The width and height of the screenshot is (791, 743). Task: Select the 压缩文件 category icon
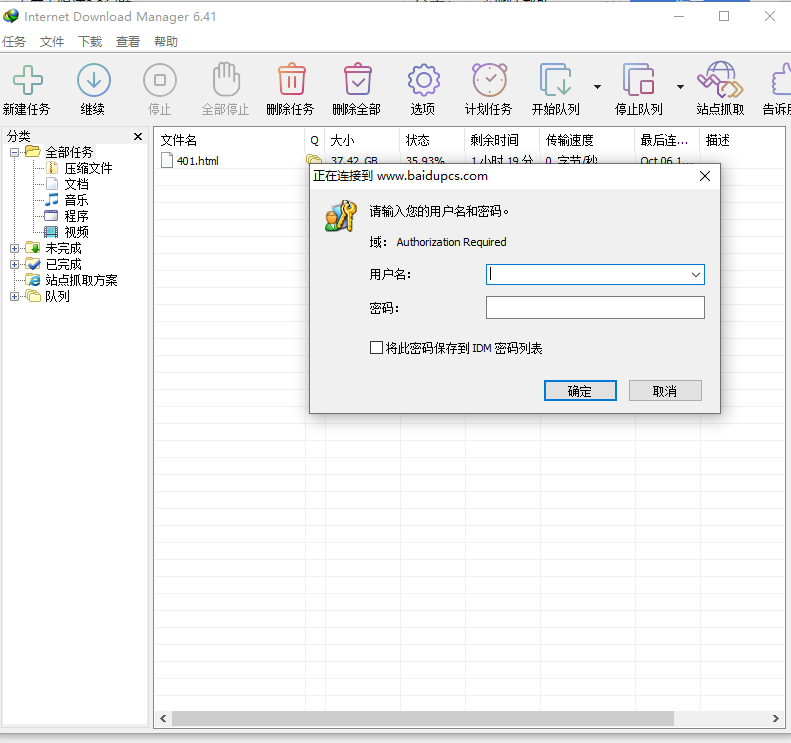(51, 168)
